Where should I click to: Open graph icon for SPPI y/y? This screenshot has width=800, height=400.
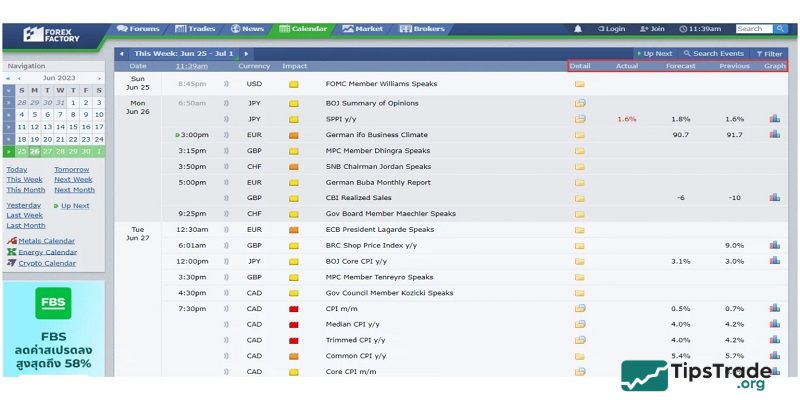774,119
